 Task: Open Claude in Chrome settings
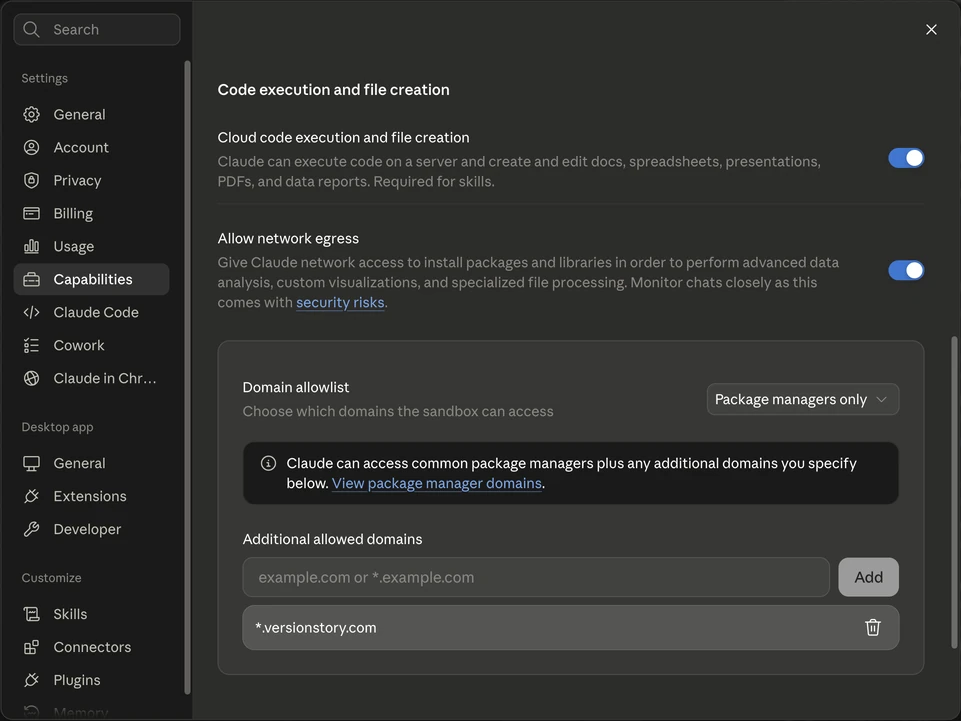91,379
